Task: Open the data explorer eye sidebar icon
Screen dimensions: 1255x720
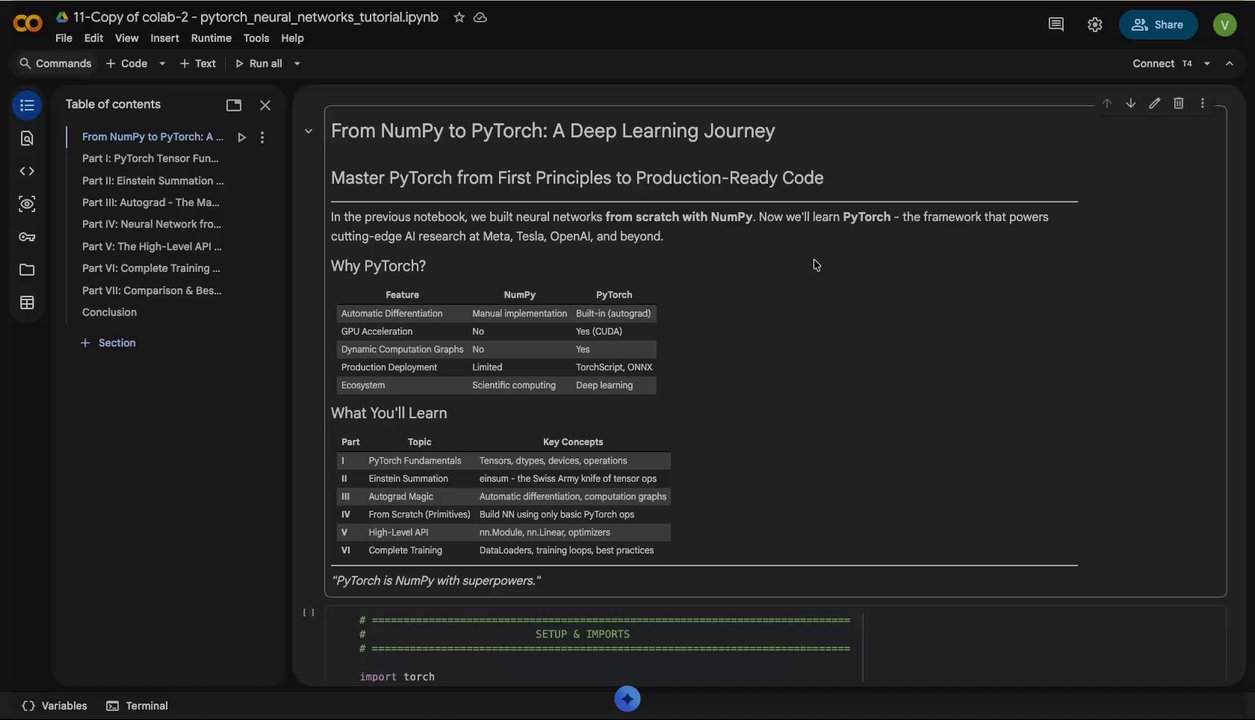Action: point(27,204)
